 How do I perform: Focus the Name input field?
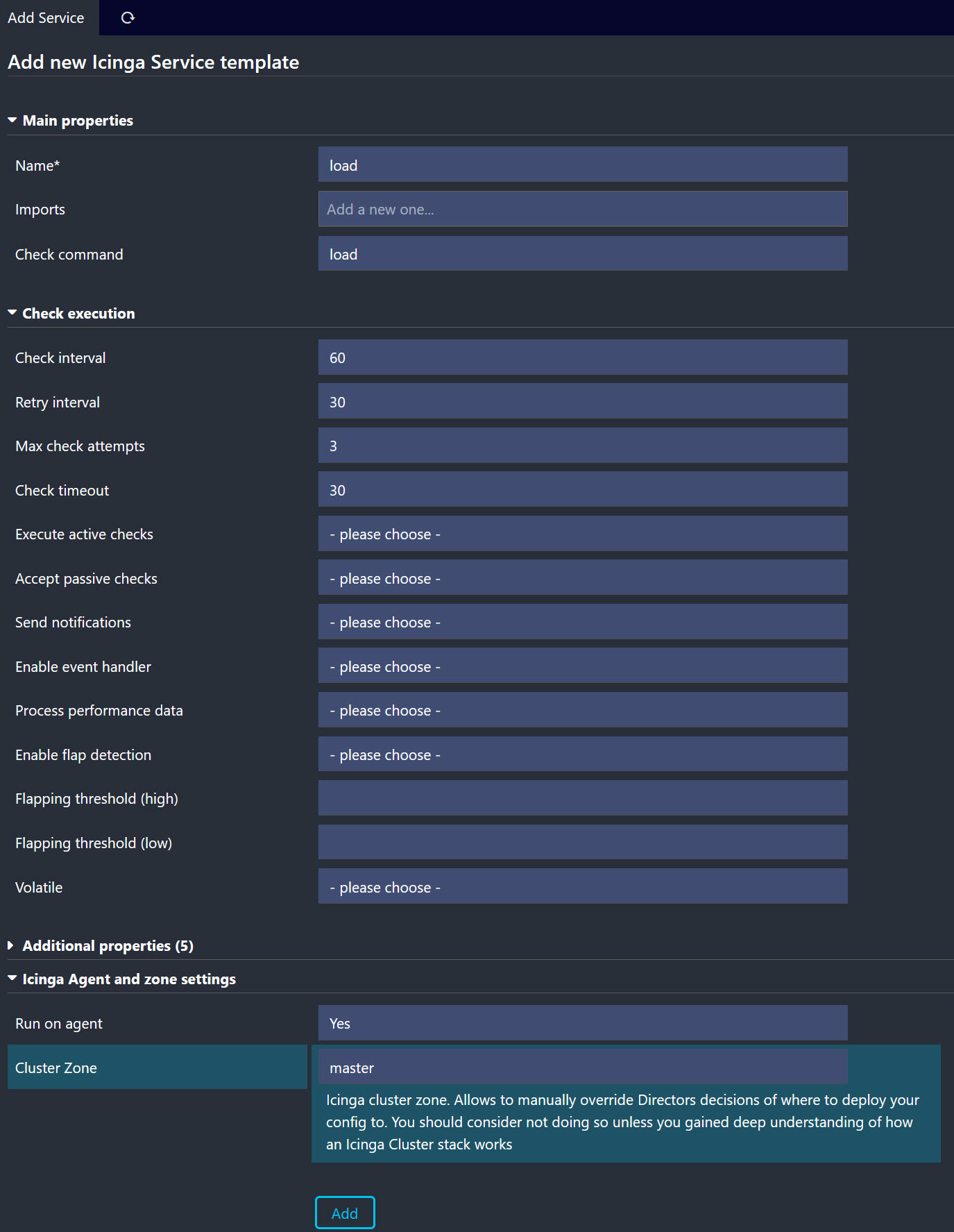click(583, 165)
